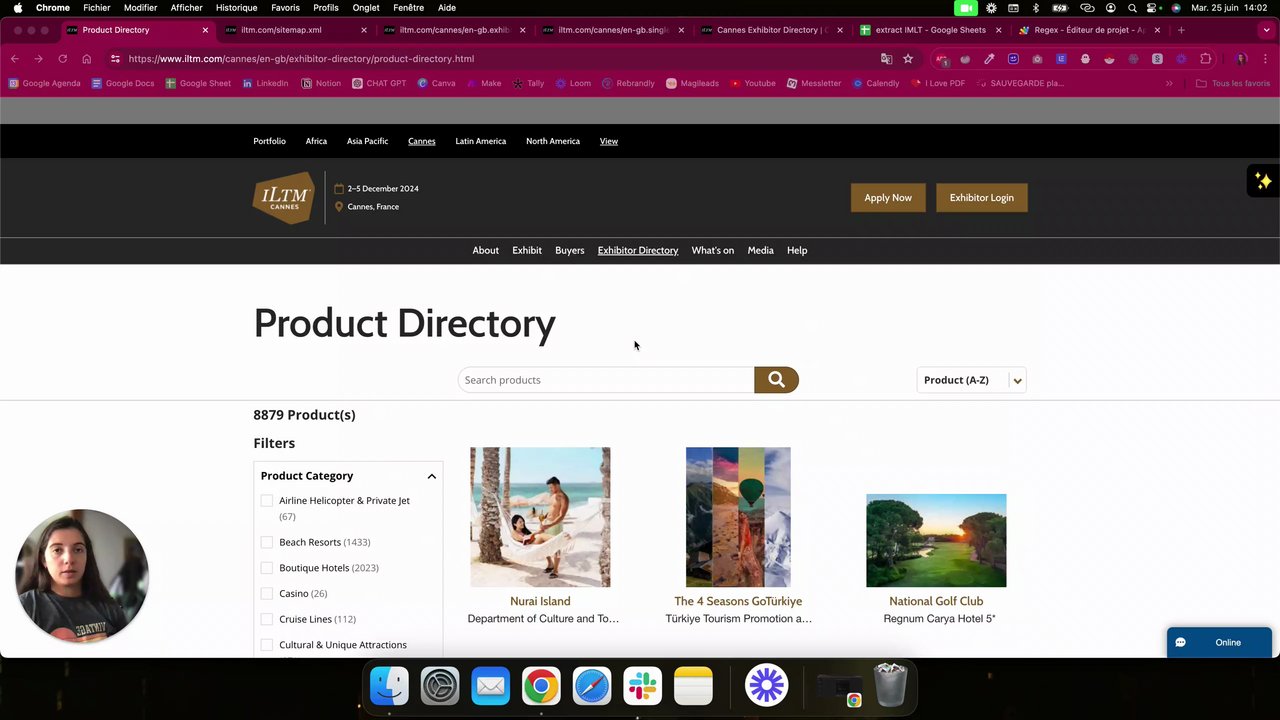Open the Exhibitor Directory nav link
The height and width of the screenshot is (720, 1280).
tap(638, 250)
